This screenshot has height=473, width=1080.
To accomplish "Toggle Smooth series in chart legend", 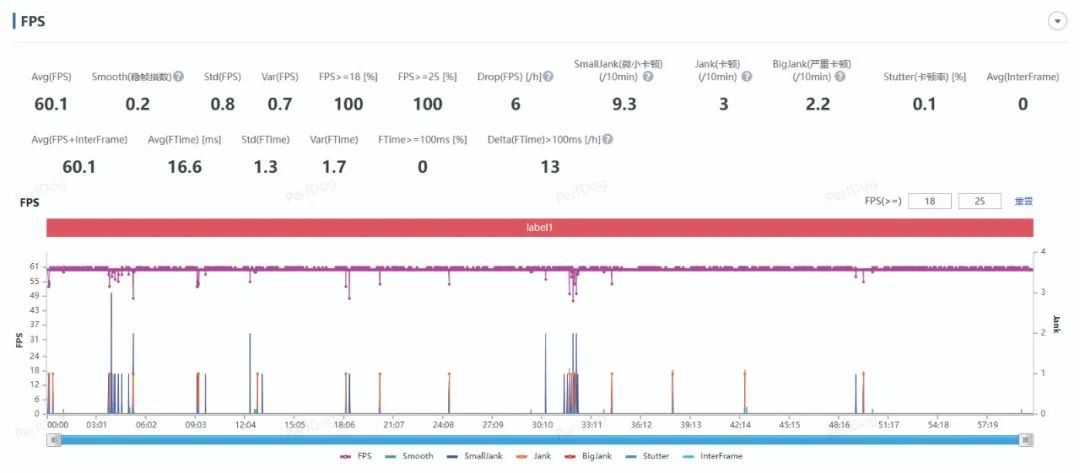I will click(410, 456).
